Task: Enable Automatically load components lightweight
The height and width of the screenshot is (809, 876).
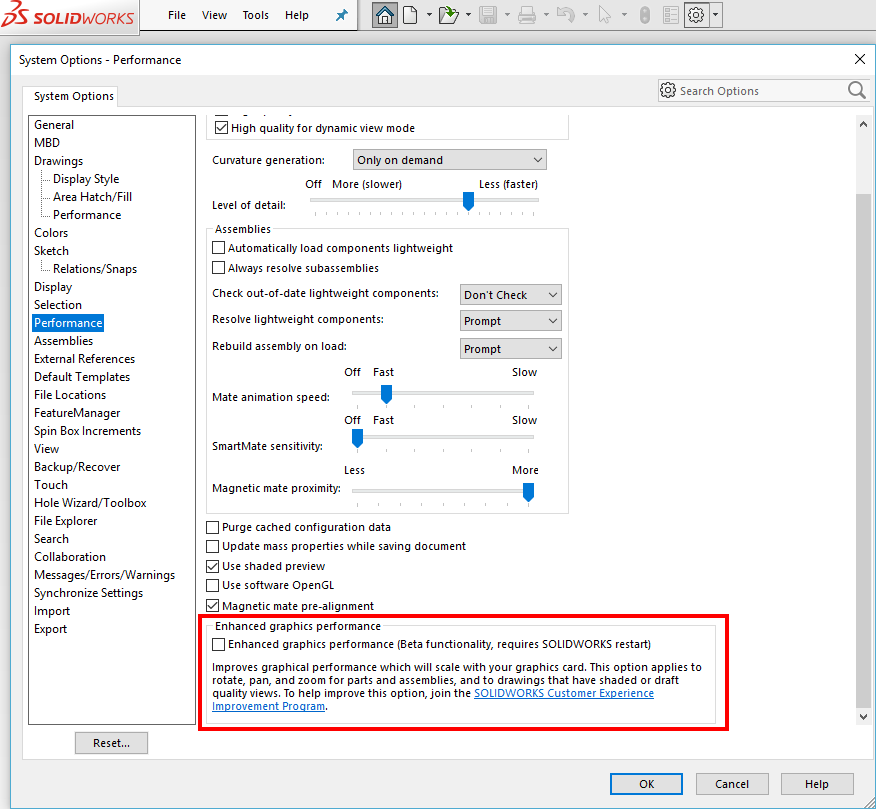Action: [218, 248]
